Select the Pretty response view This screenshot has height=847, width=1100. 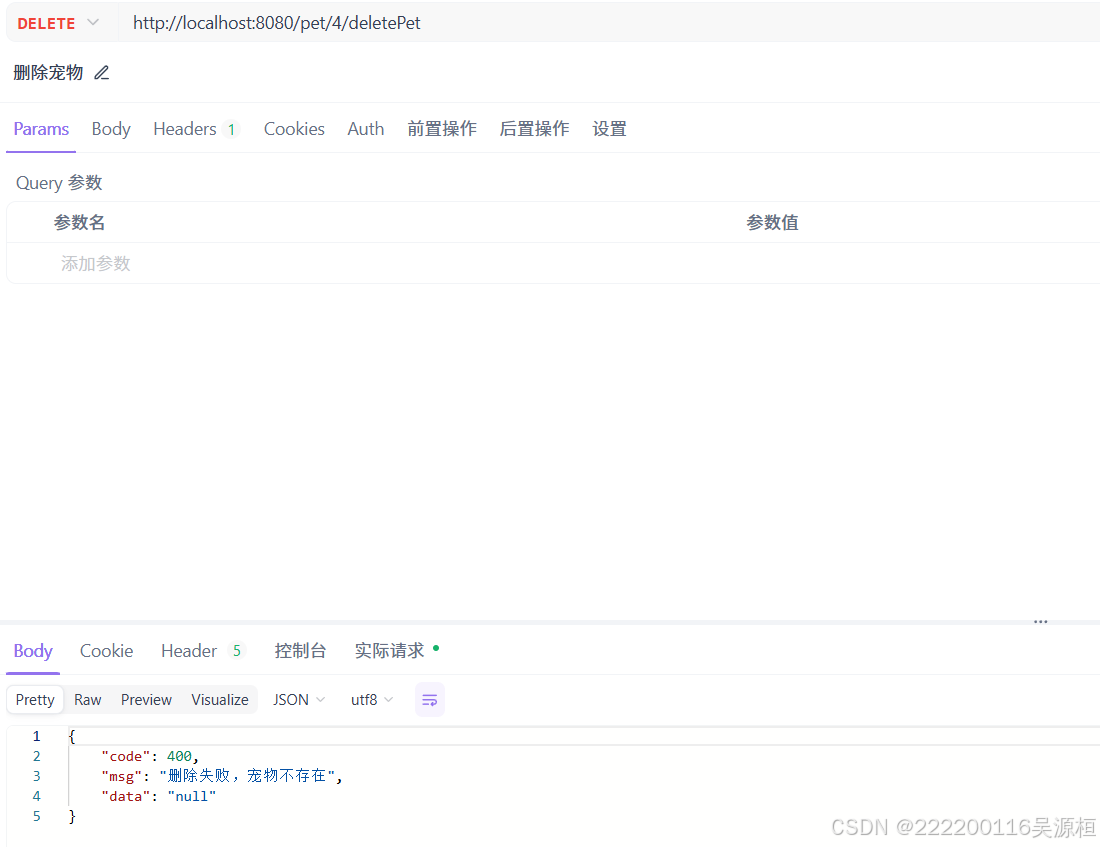pyautogui.click(x=34, y=699)
